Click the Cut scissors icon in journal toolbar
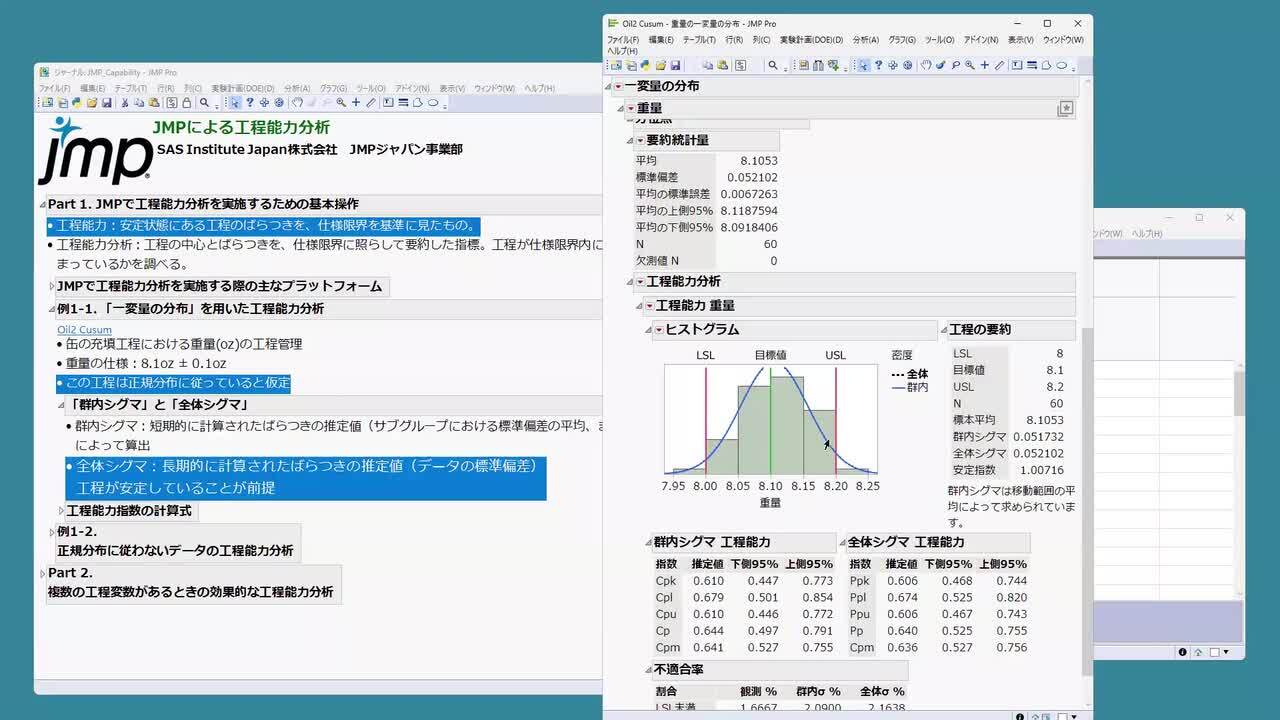The height and width of the screenshot is (720, 1280). 125,102
